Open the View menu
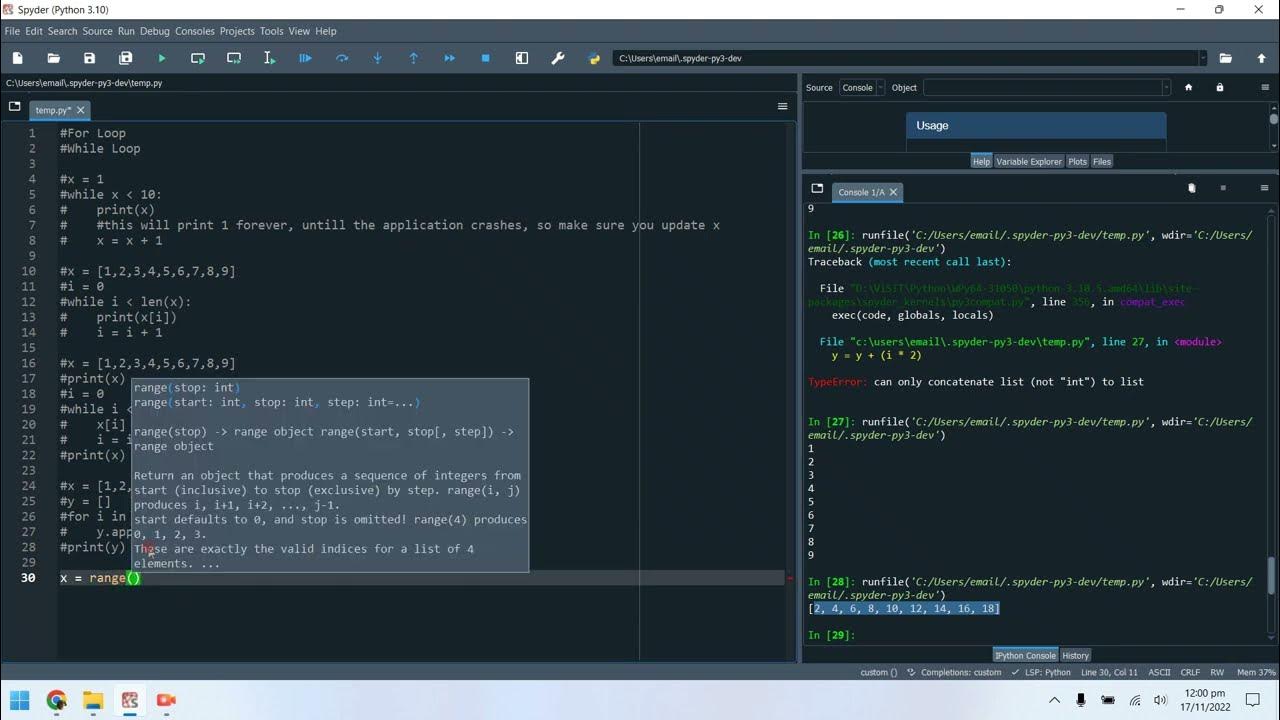The image size is (1280, 720). [x=299, y=31]
